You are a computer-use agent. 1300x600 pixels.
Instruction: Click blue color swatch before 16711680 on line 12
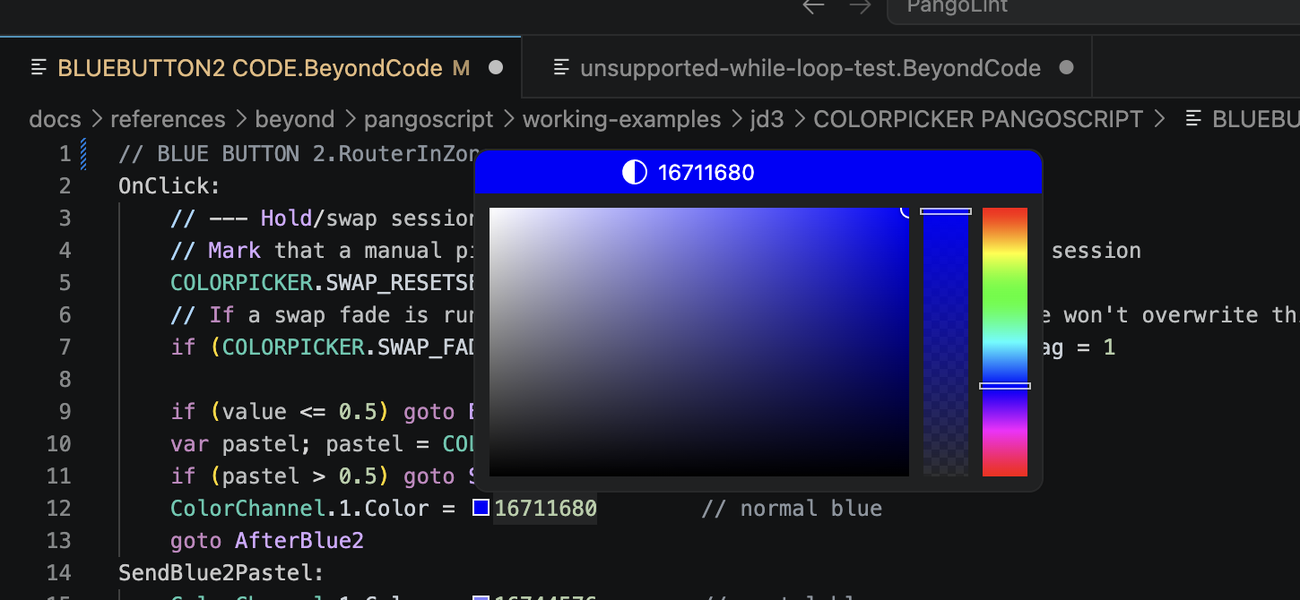tap(481, 508)
